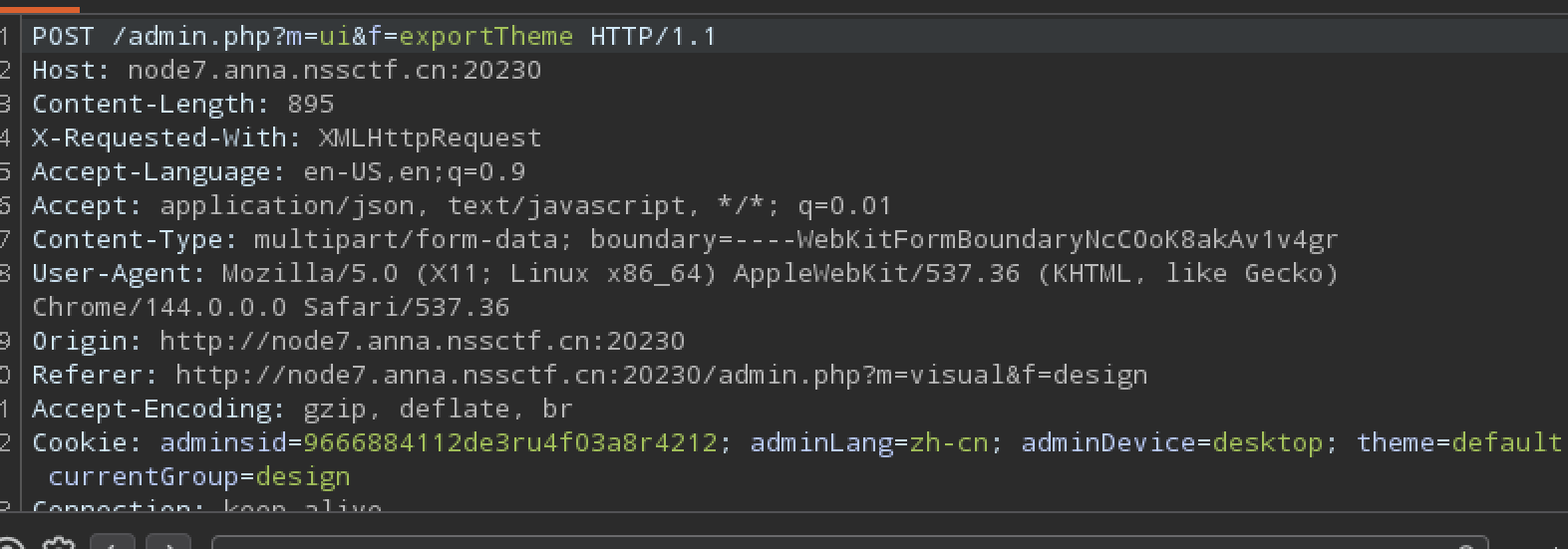Viewport: 1568px width, 549px height.
Task: Click the Content-Length value 895
Action: point(311,105)
